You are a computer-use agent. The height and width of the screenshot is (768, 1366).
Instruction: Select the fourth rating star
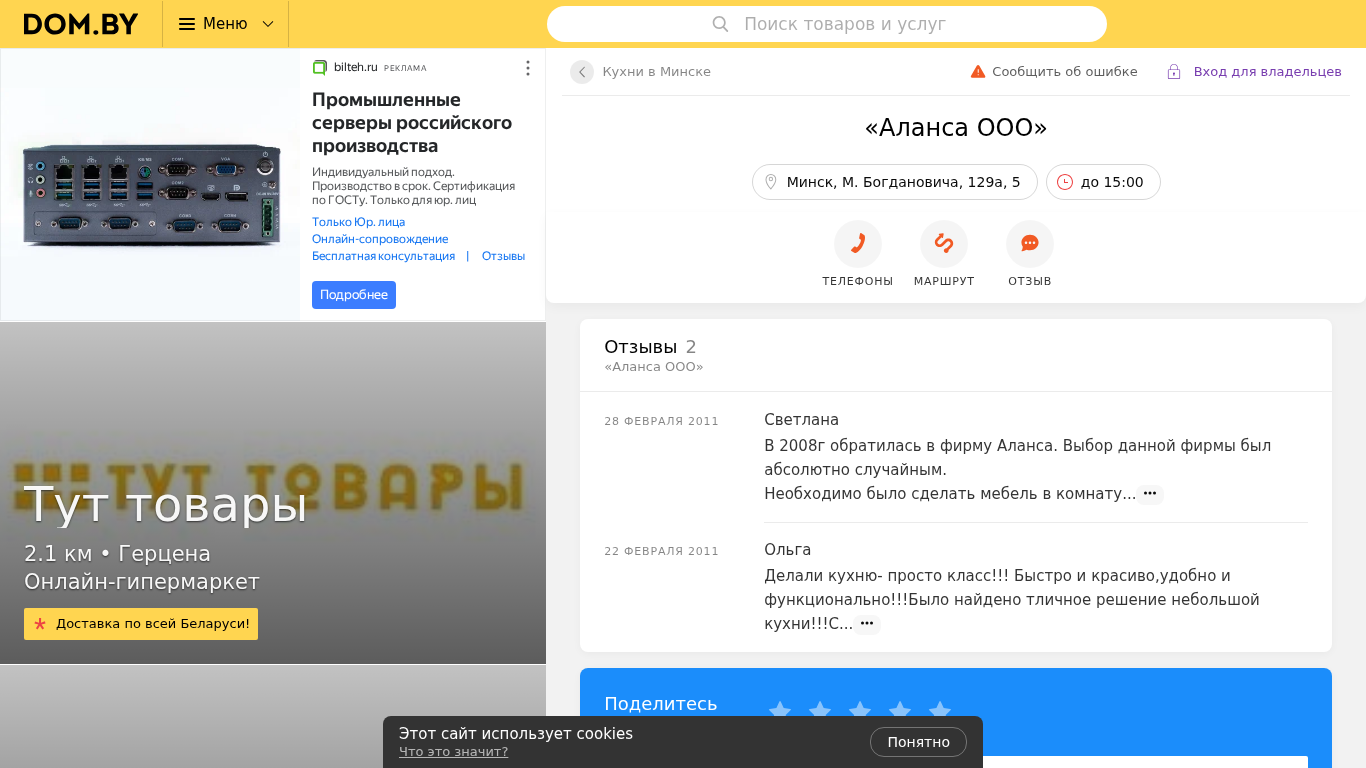tap(900, 711)
